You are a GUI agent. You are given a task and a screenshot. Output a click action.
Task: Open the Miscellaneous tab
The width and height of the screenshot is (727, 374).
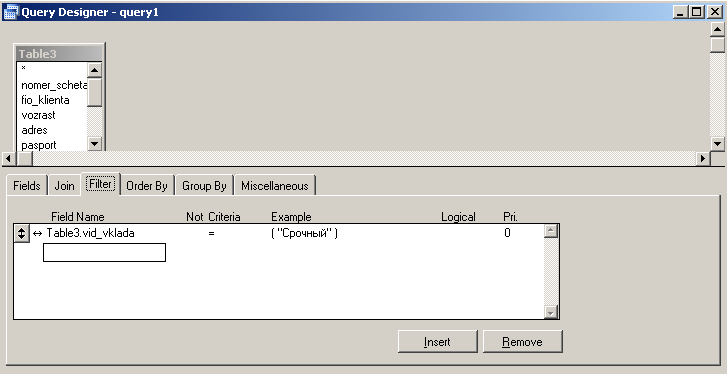tap(275, 186)
